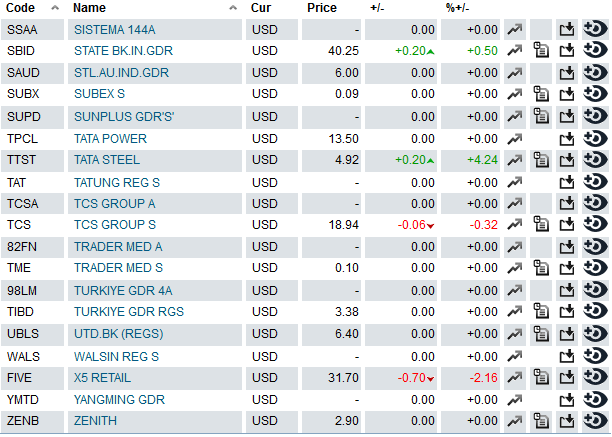This screenshot has width=612, height=437.
Task: View news document icon for TCS GROUP S
Action: click(541, 224)
